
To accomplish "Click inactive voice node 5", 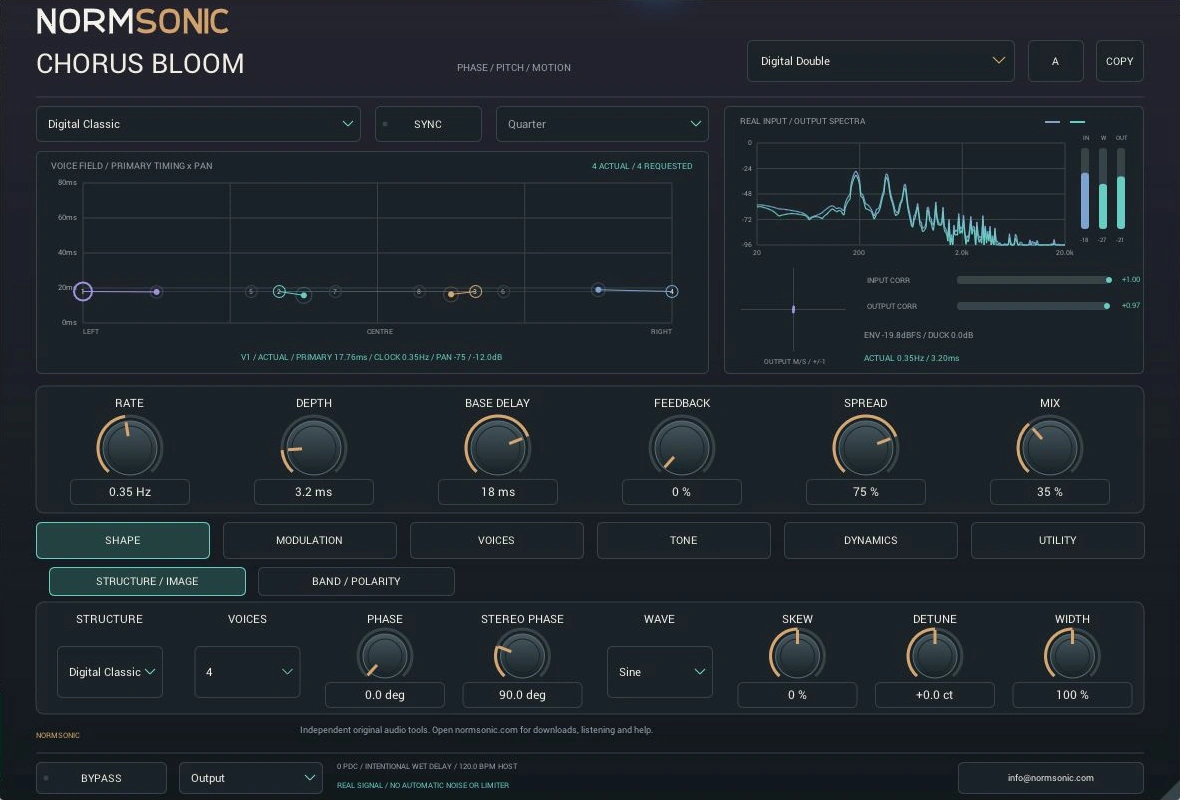I will [x=251, y=291].
